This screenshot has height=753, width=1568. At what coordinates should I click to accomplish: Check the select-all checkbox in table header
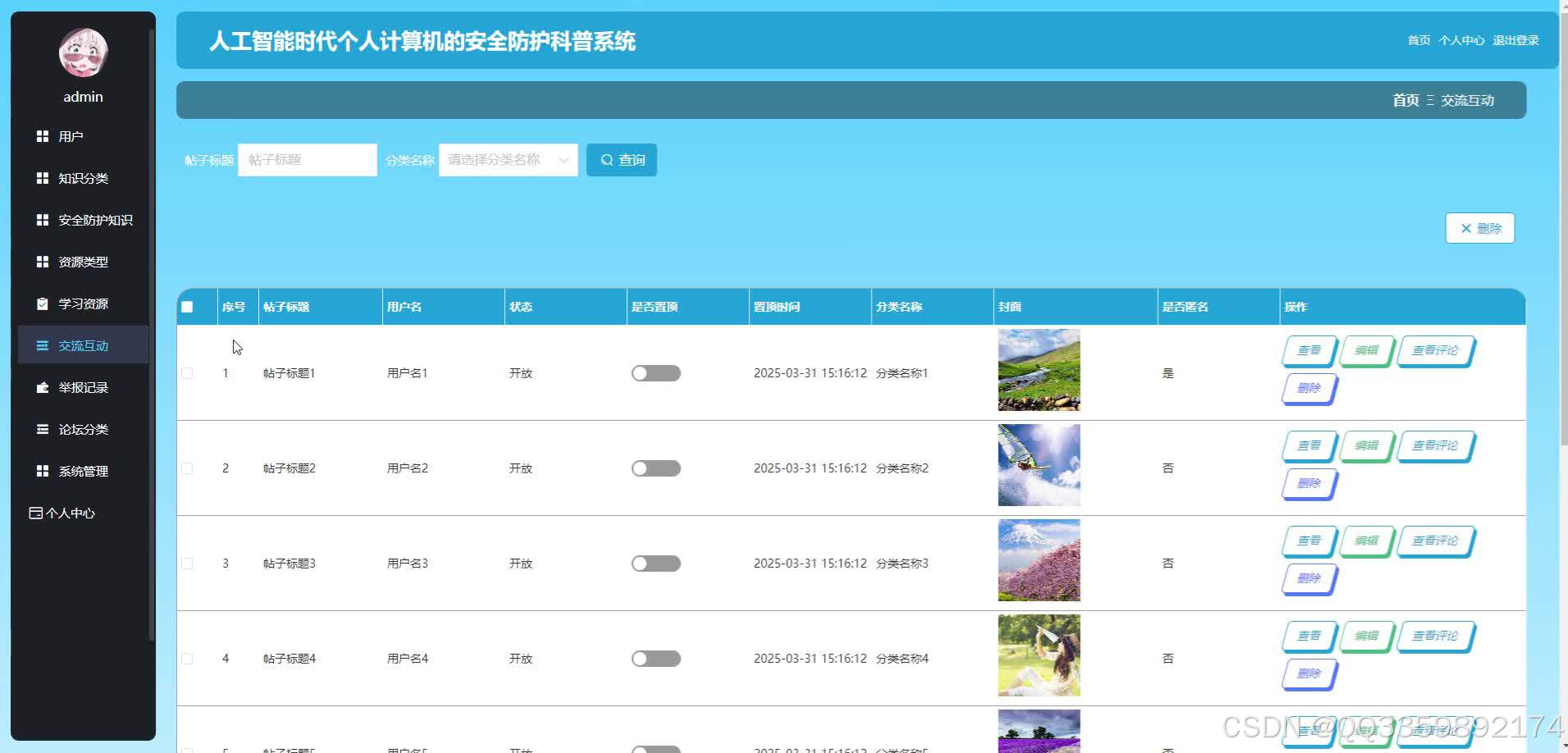187,306
